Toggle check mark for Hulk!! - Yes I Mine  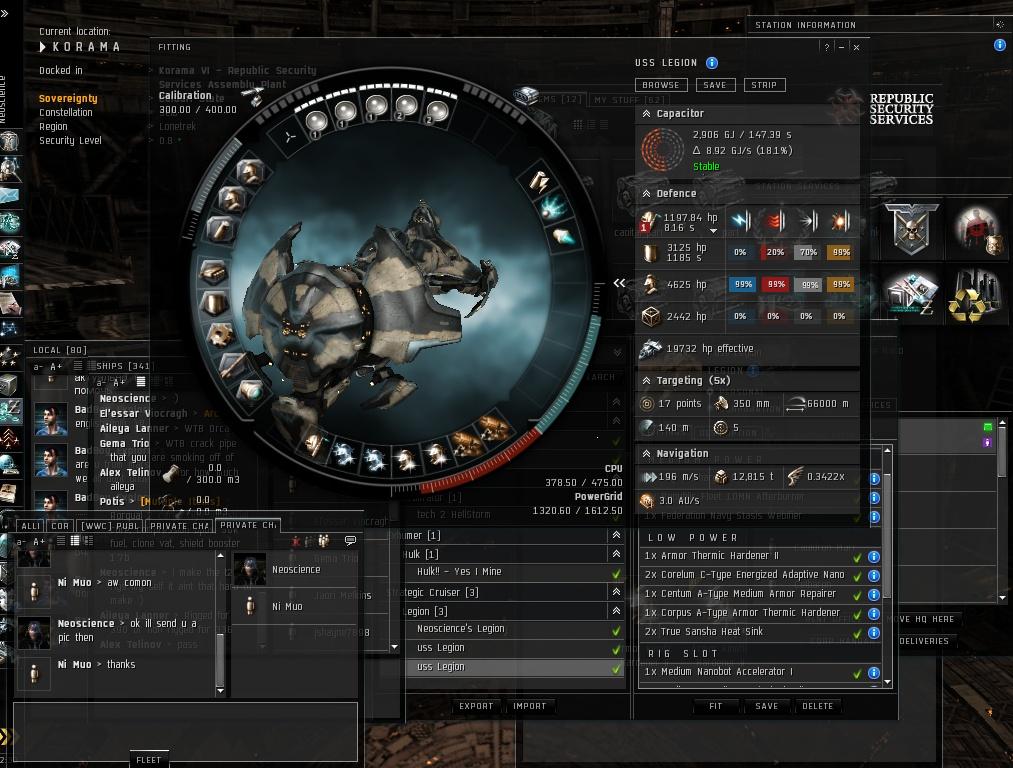point(616,573)
